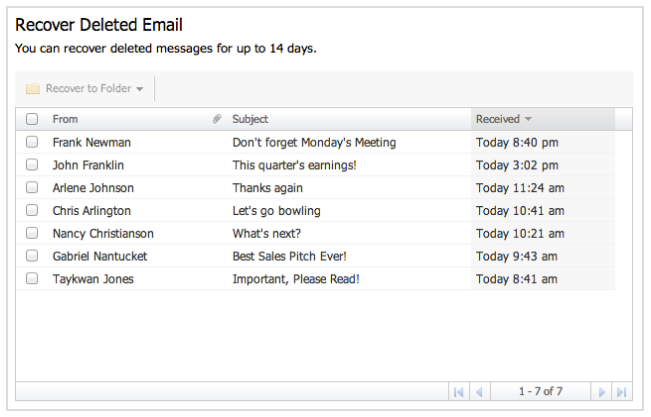The image size is (651, 417).
Task: Jump to last page of results
Action: [622, 392]
